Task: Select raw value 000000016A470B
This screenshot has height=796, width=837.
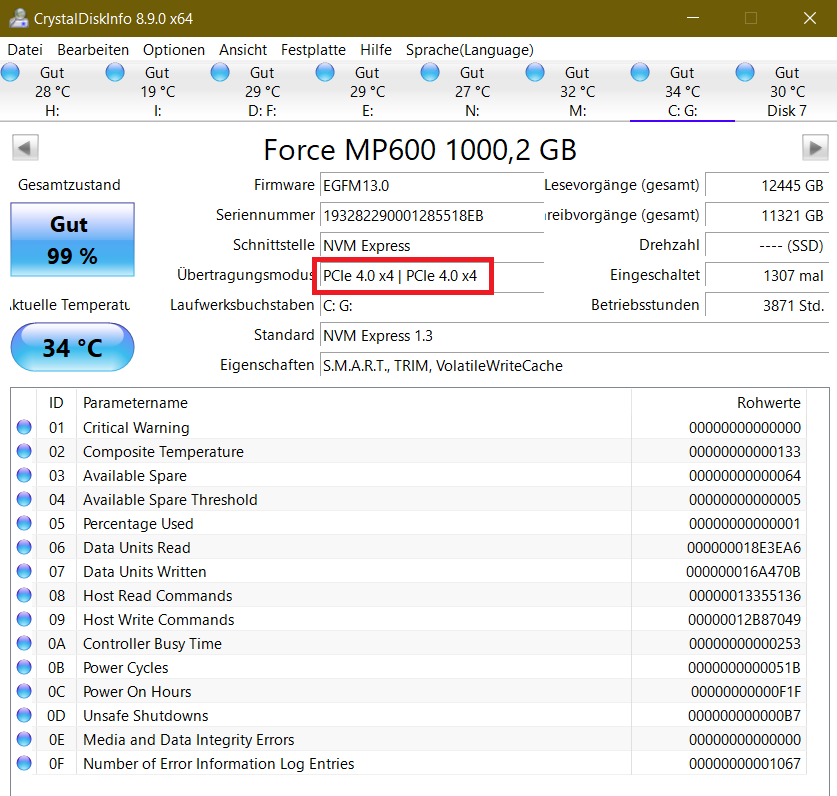Action: tap(744, 572)
